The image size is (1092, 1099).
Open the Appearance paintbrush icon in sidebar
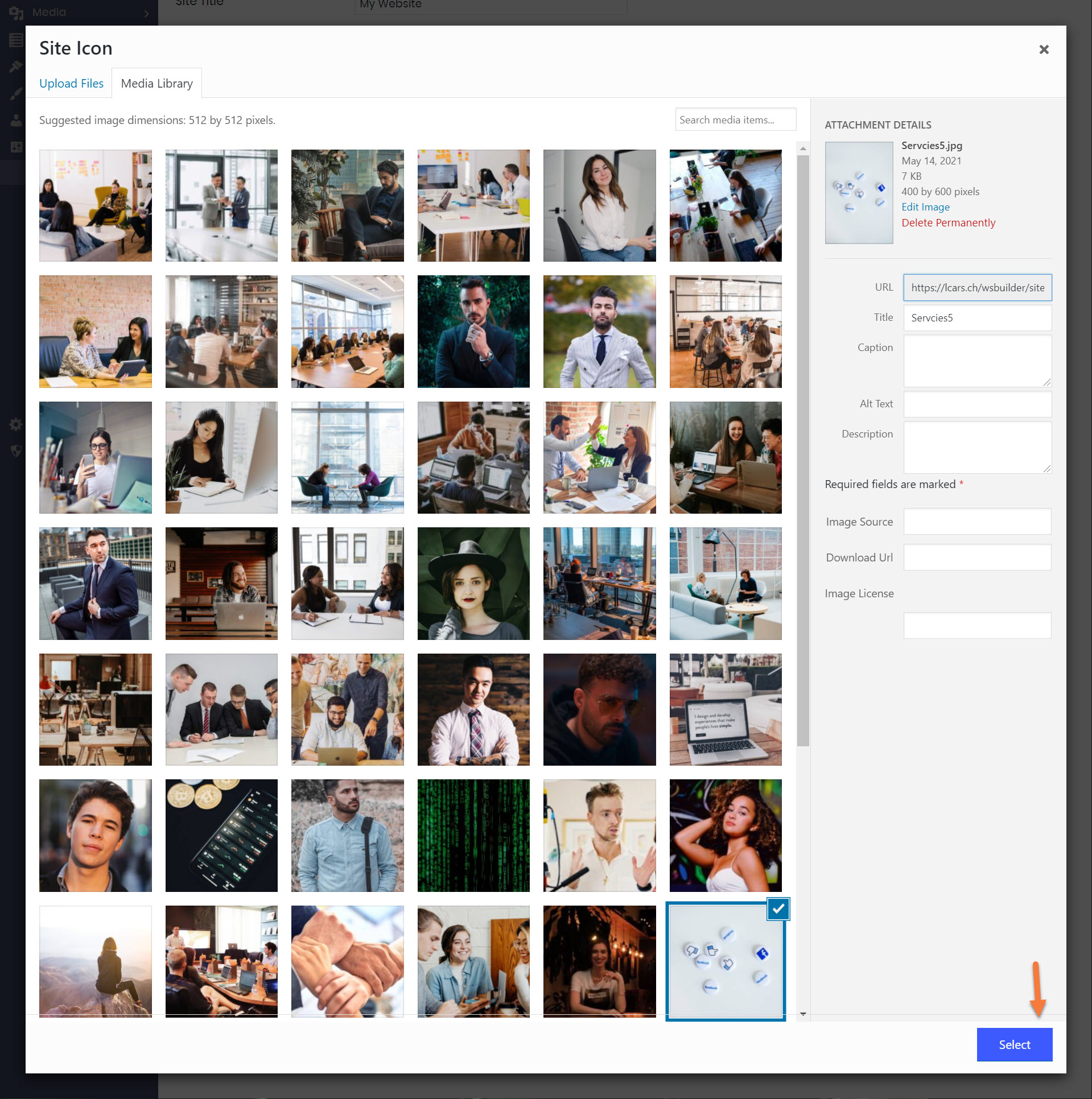click(16, 94)
